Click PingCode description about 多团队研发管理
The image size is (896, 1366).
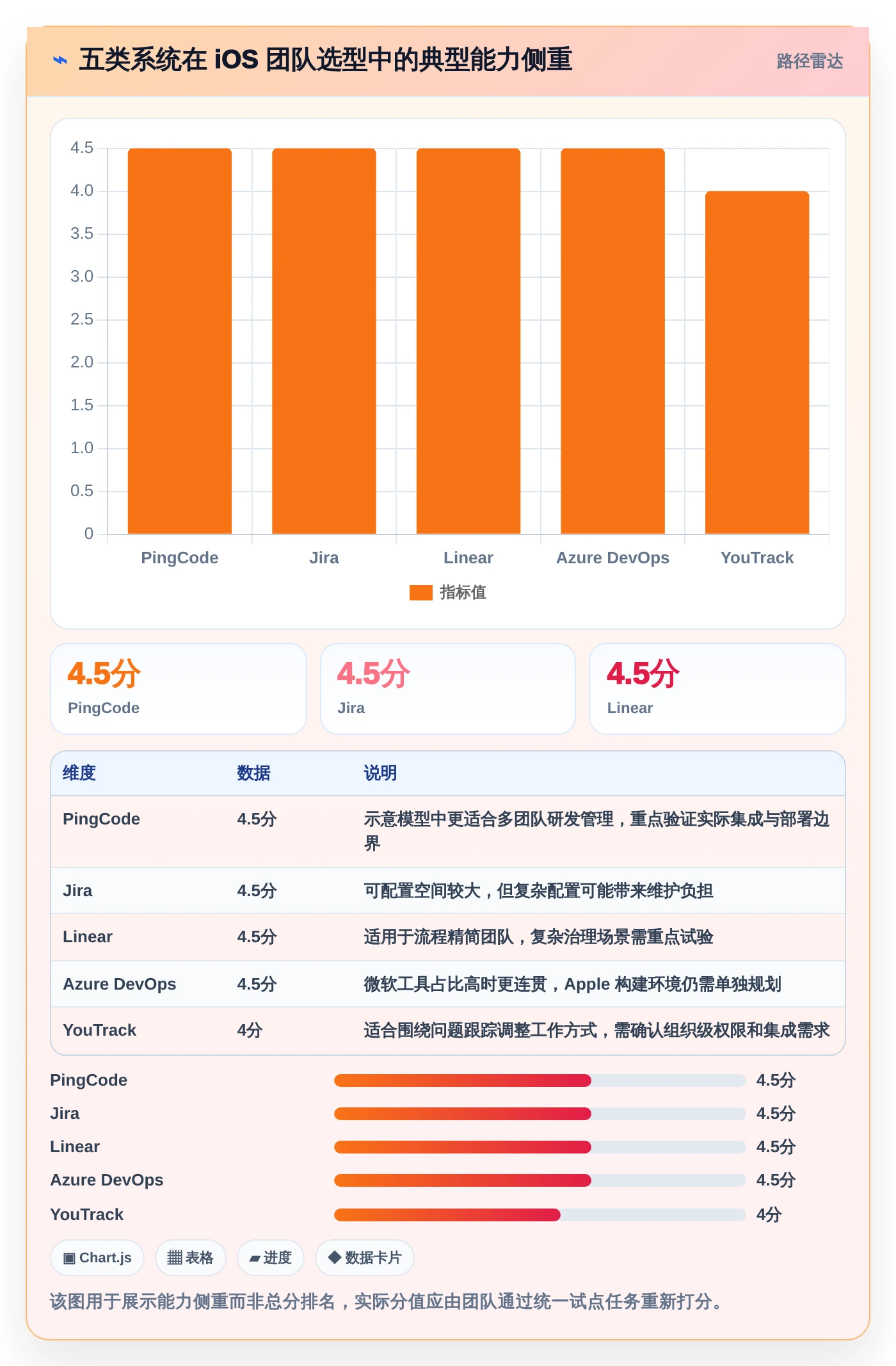[596, 832]
